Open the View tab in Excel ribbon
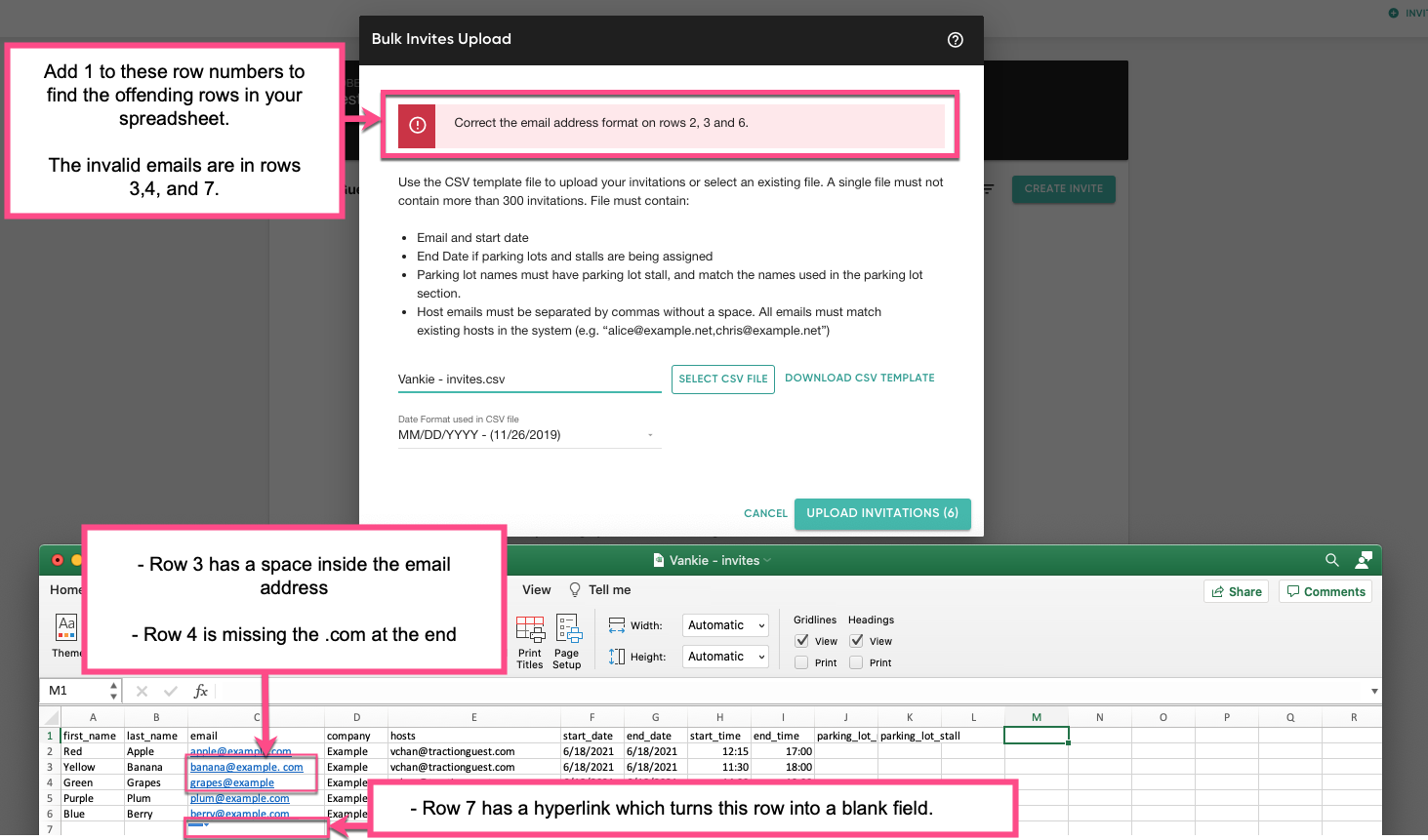Viewport: 1428px width, 840px height. tap(536, 589)
